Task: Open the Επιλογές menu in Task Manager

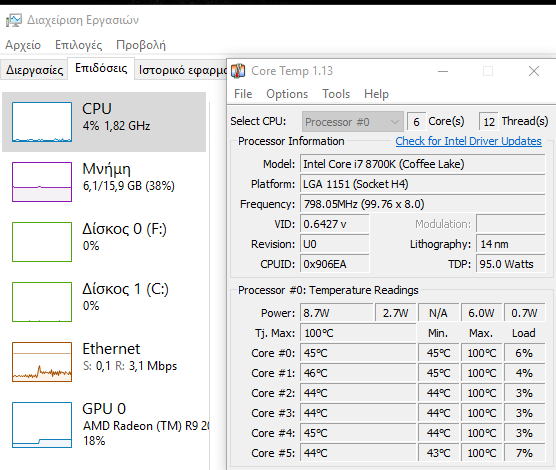Action: 78,45
